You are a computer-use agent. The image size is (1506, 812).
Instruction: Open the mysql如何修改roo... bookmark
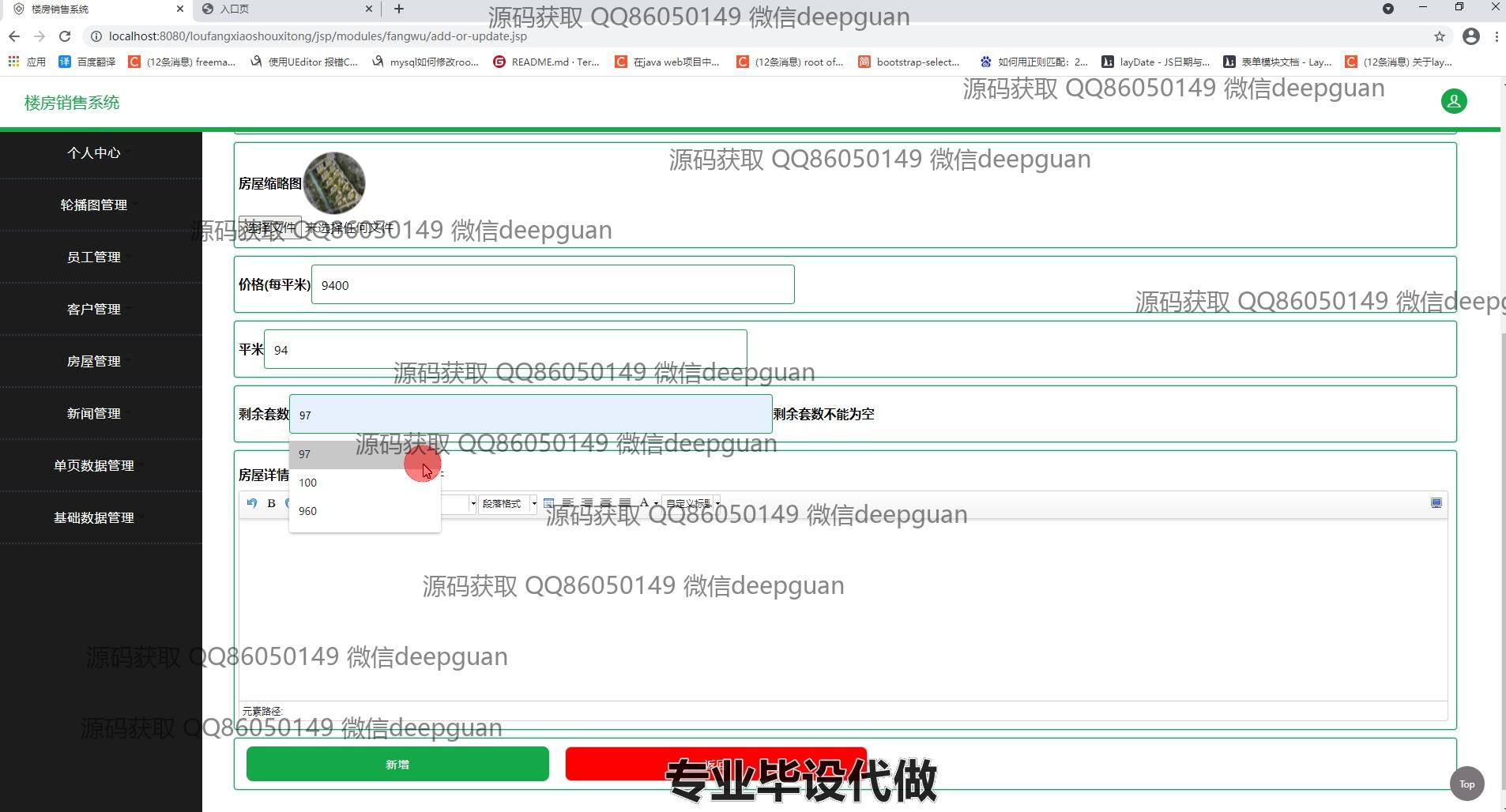pyautogui.click(x=426, y=62)
